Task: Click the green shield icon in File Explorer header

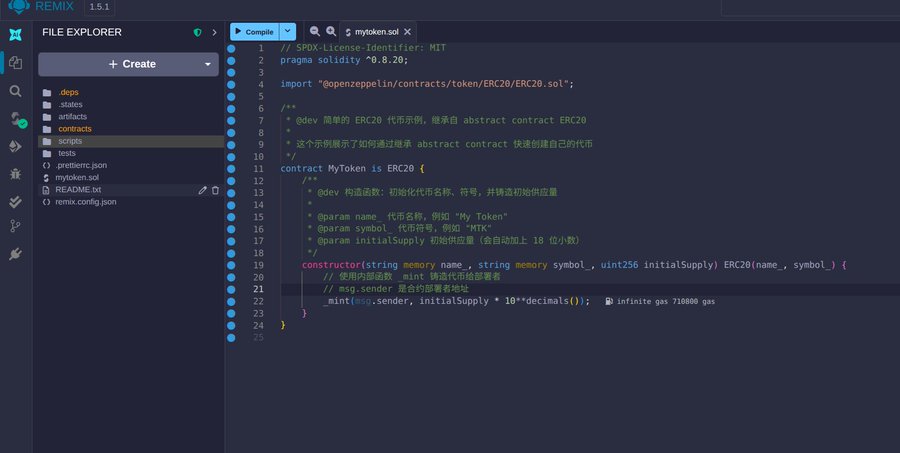Action: 197,33
